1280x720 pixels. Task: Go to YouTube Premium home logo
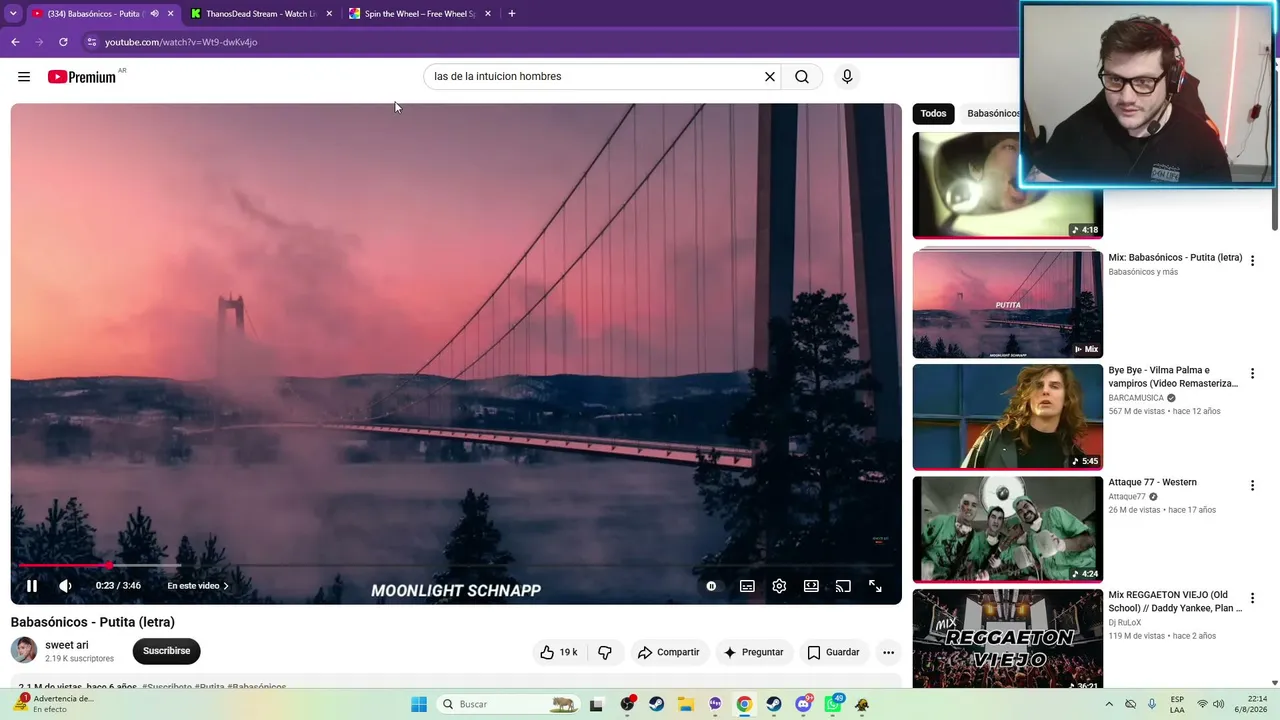(82, 77)
